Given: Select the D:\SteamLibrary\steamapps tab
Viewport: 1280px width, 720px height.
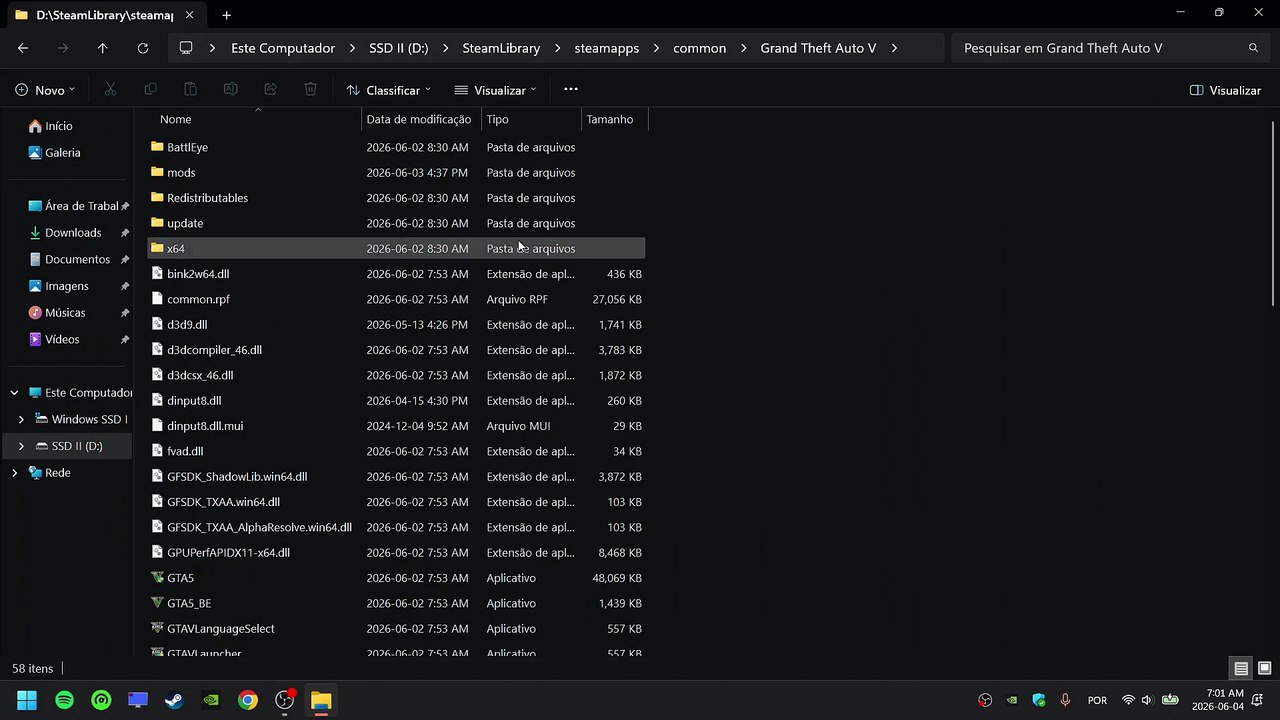Looking at the screenshot, I should click(x=105, y=15).
